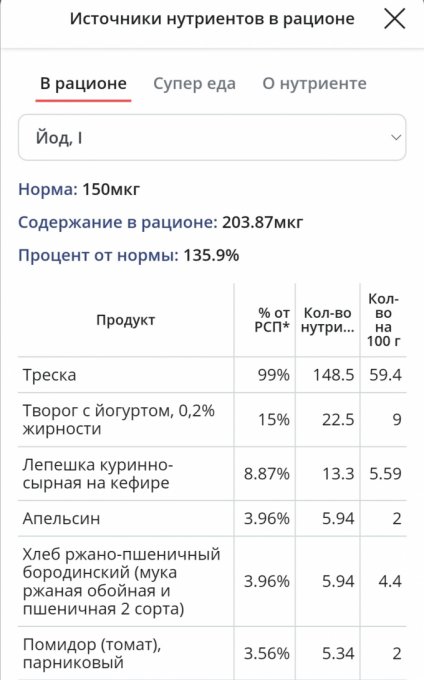Click the Кол-во нутри... column header
424x680 pixels.
(x=328, y=320)
